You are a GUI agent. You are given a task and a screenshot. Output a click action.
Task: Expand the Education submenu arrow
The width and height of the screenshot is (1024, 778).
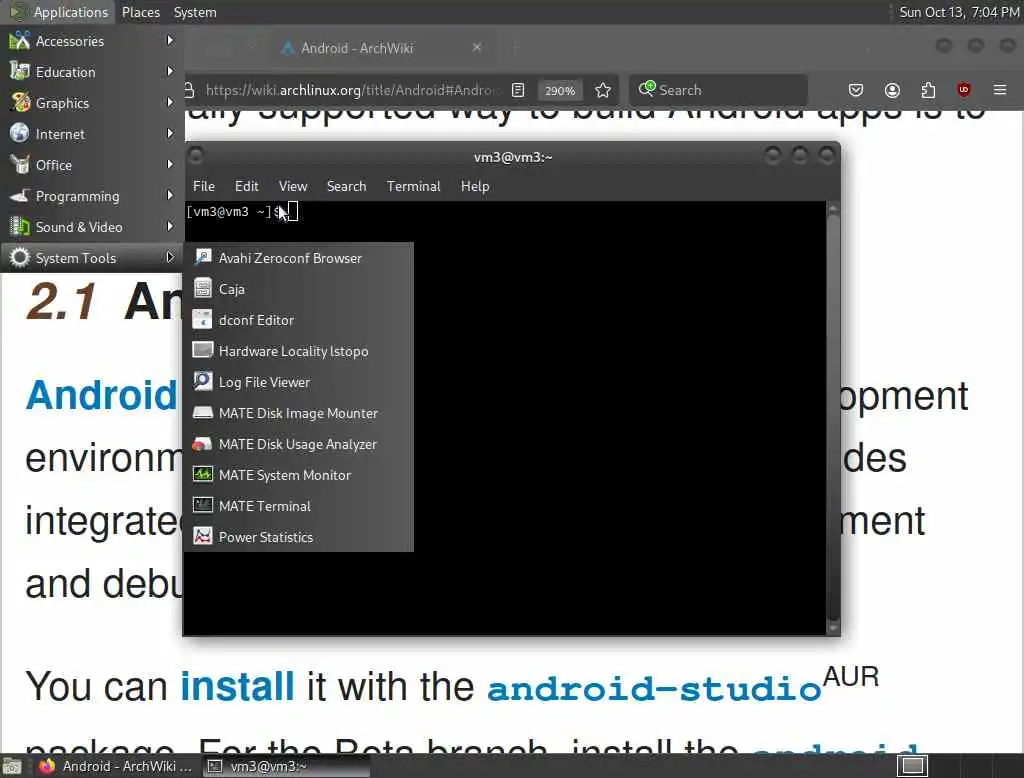point(170,71)
